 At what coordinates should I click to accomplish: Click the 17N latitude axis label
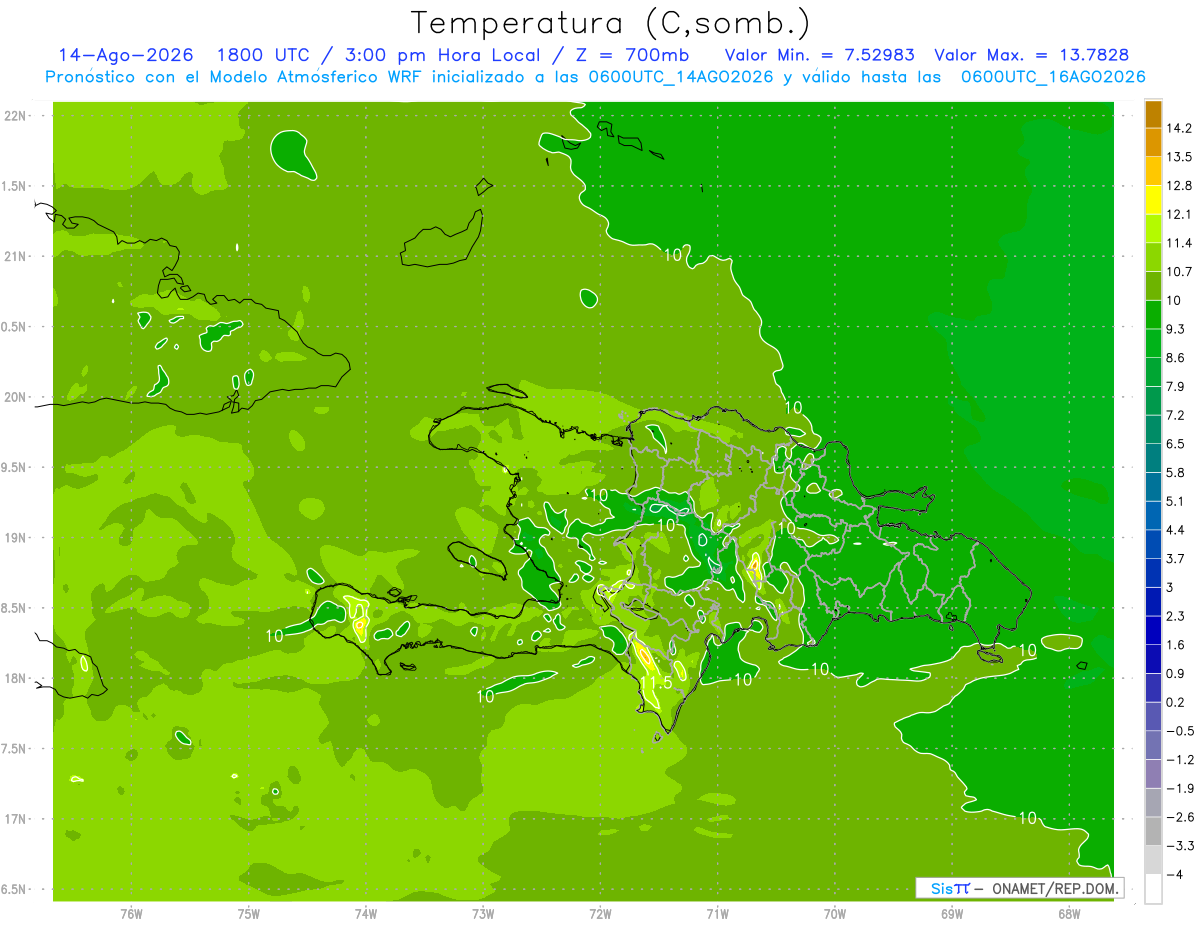(16, 819)
